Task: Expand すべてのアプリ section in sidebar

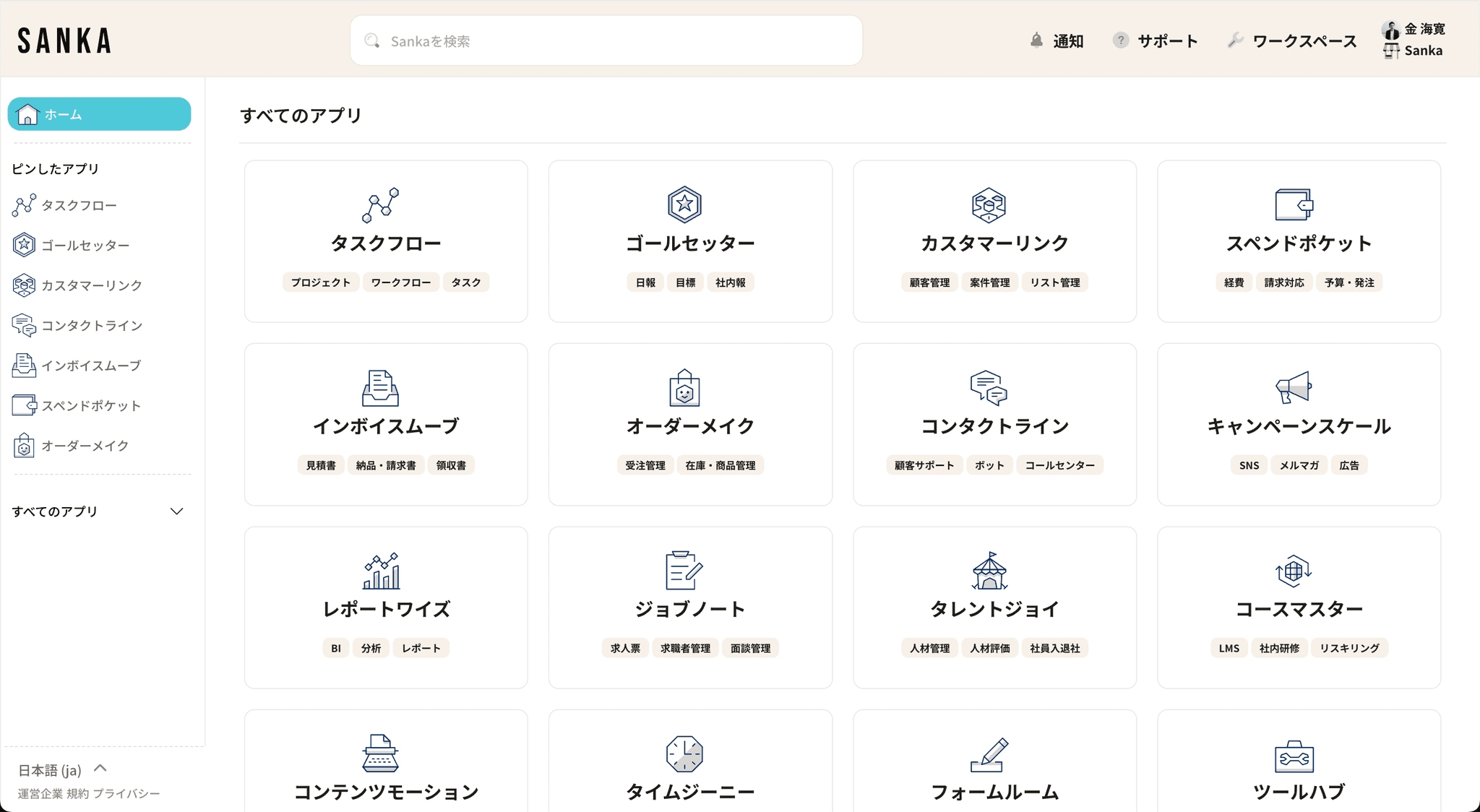Action: tap(176, 511)
